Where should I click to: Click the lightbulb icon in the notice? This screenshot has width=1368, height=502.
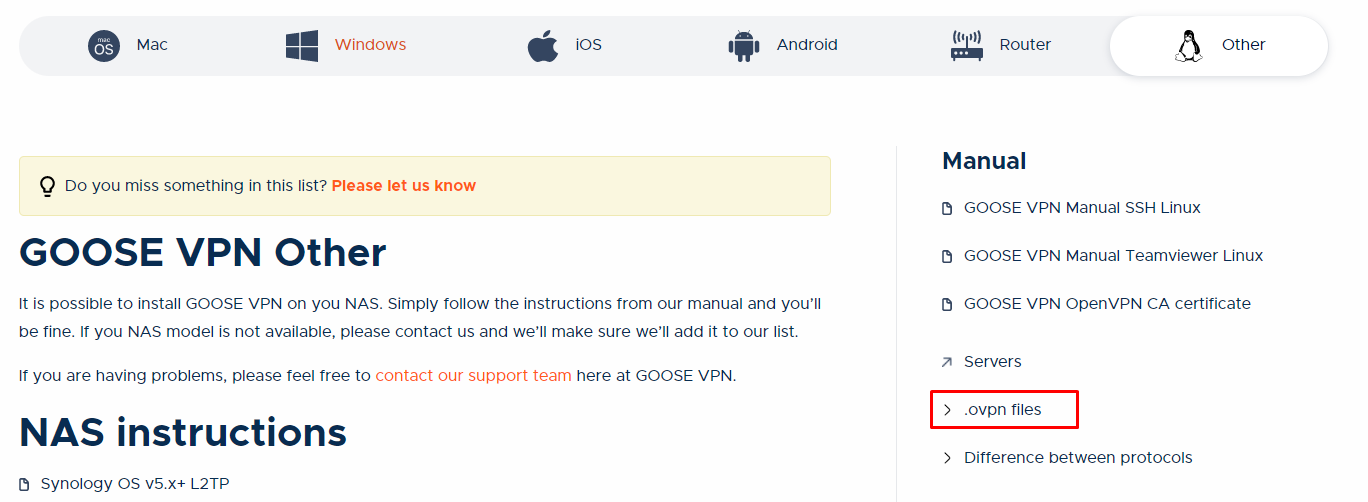pos(47,186)
